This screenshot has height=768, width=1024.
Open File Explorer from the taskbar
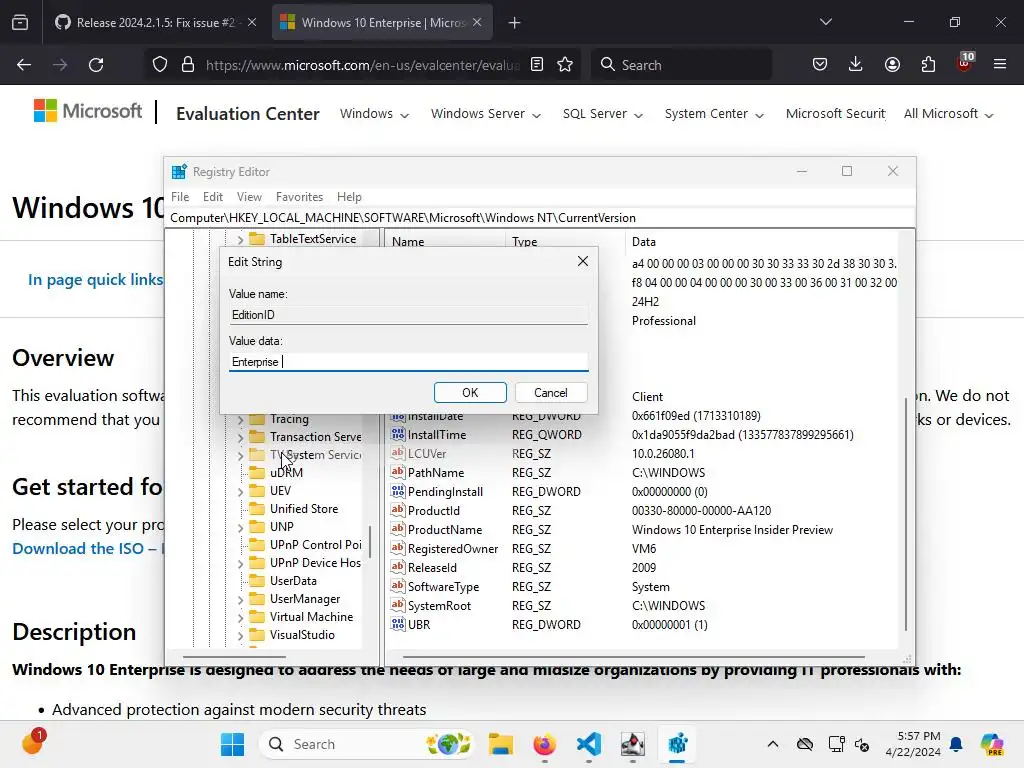point(500,744)
